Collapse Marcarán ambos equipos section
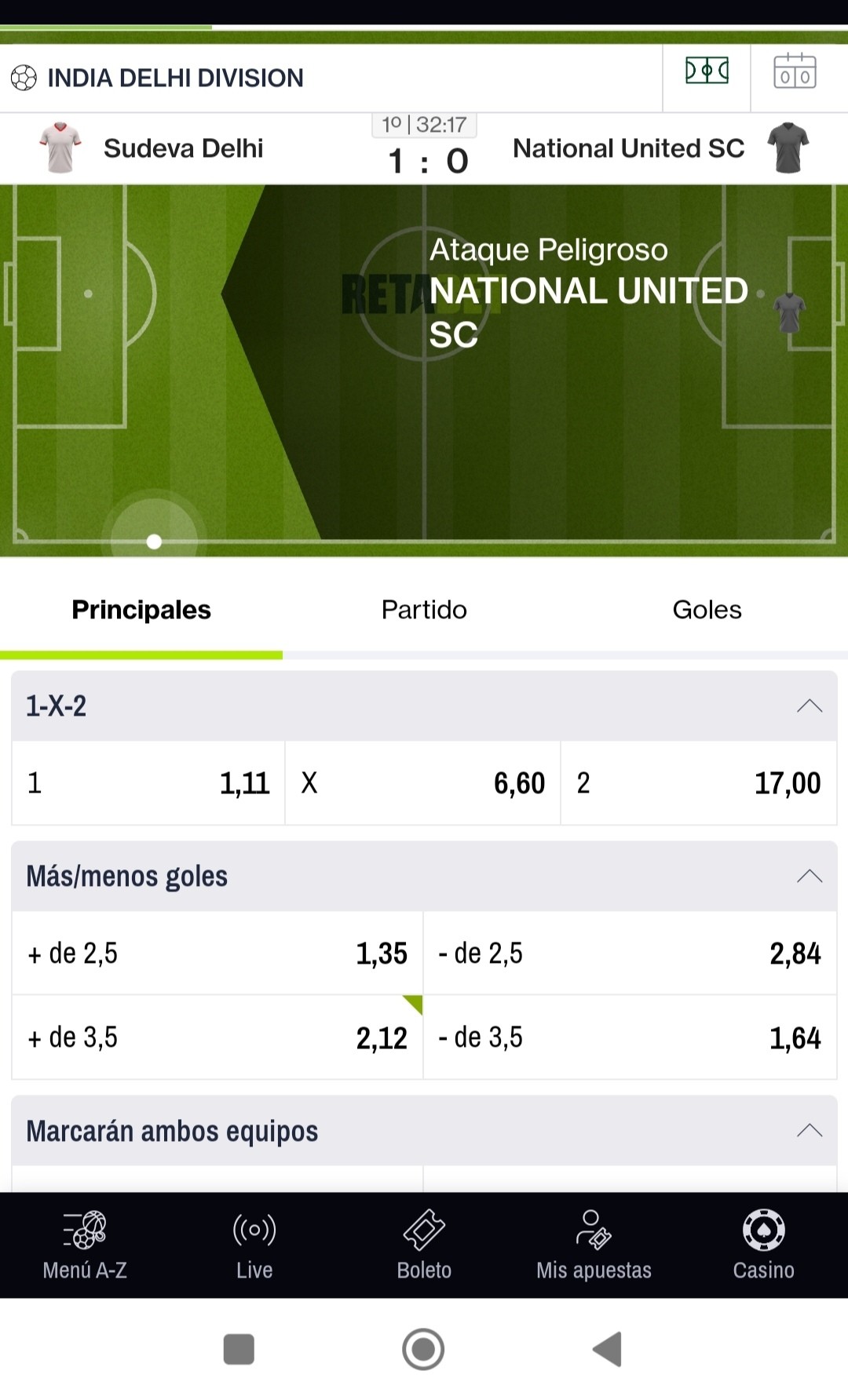The height and width of the screenshot is (1400, 848). click(810, 1130)
